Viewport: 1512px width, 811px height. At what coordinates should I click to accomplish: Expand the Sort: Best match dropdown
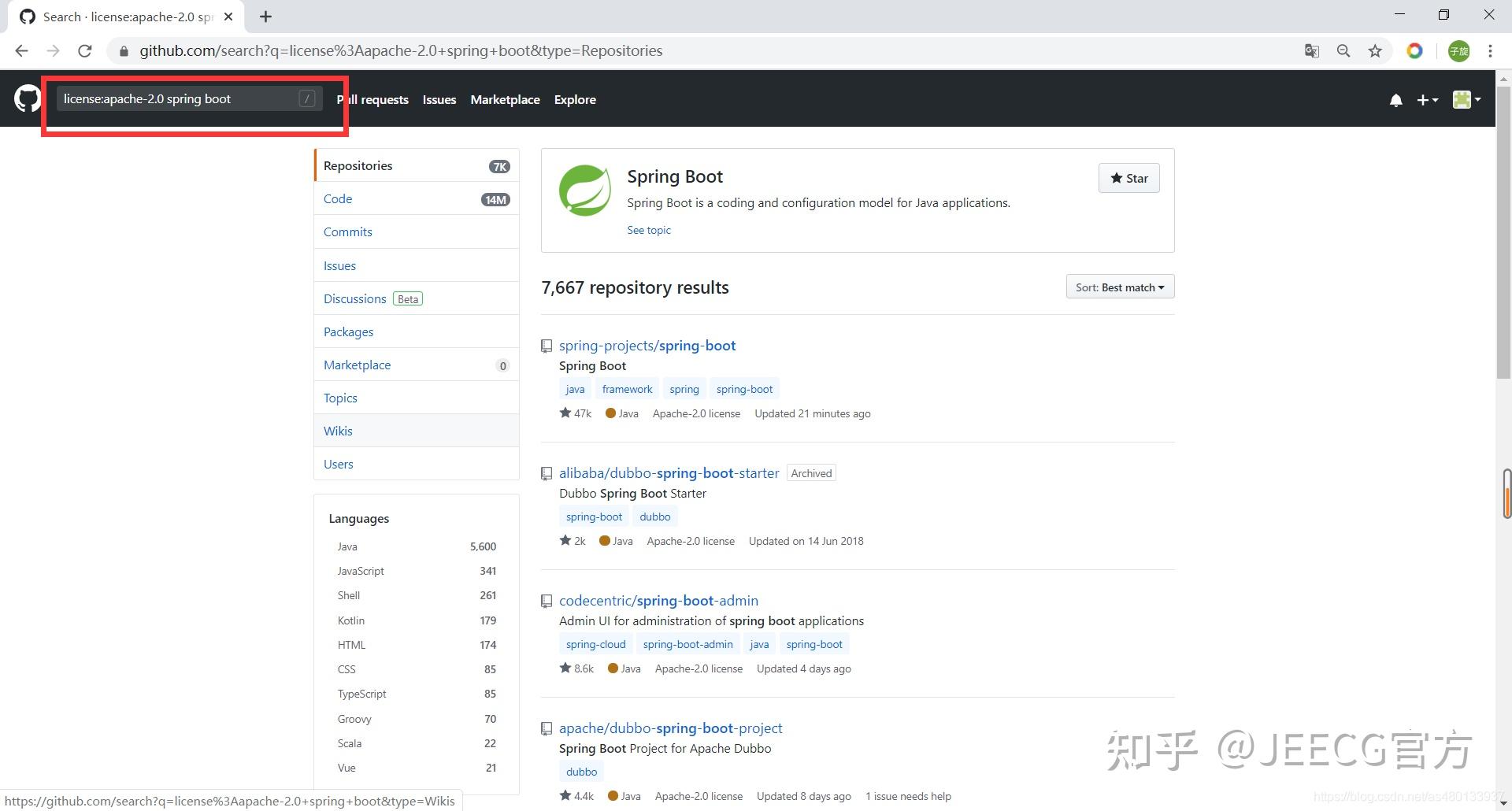tap(1120, 287)
